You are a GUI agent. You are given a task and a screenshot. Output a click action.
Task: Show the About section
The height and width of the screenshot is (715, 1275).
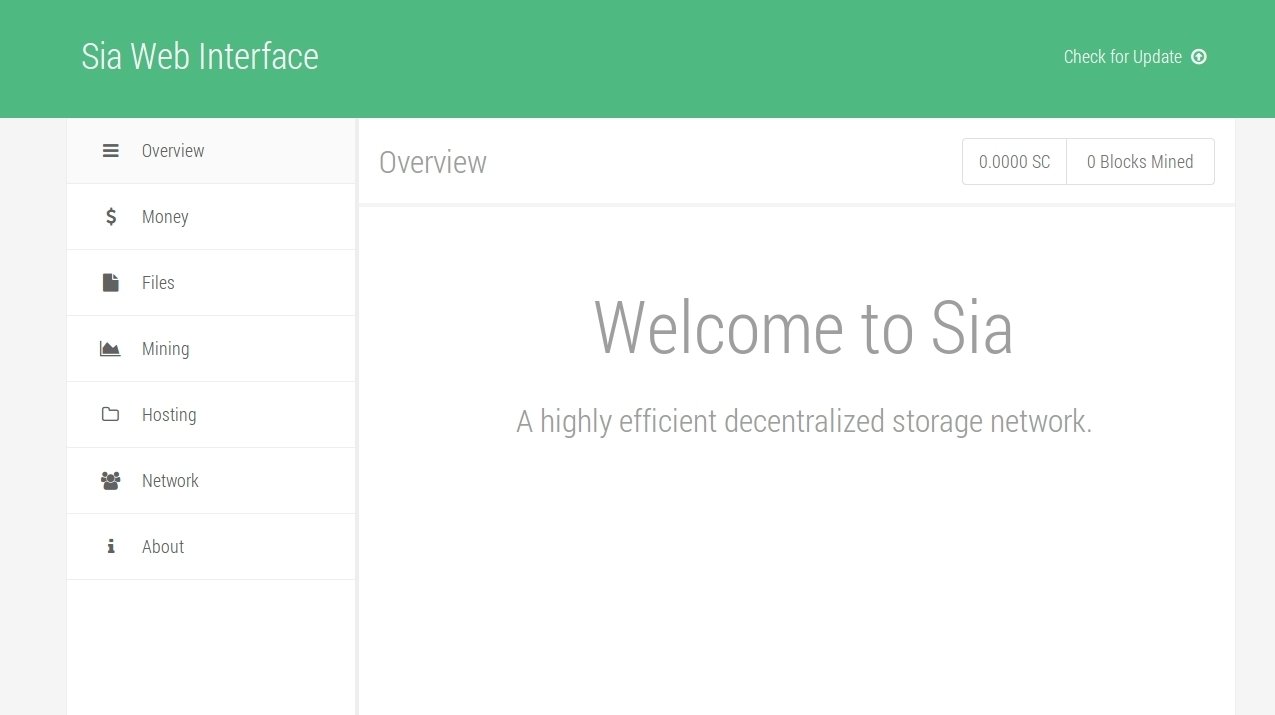[x=211, y=547]
